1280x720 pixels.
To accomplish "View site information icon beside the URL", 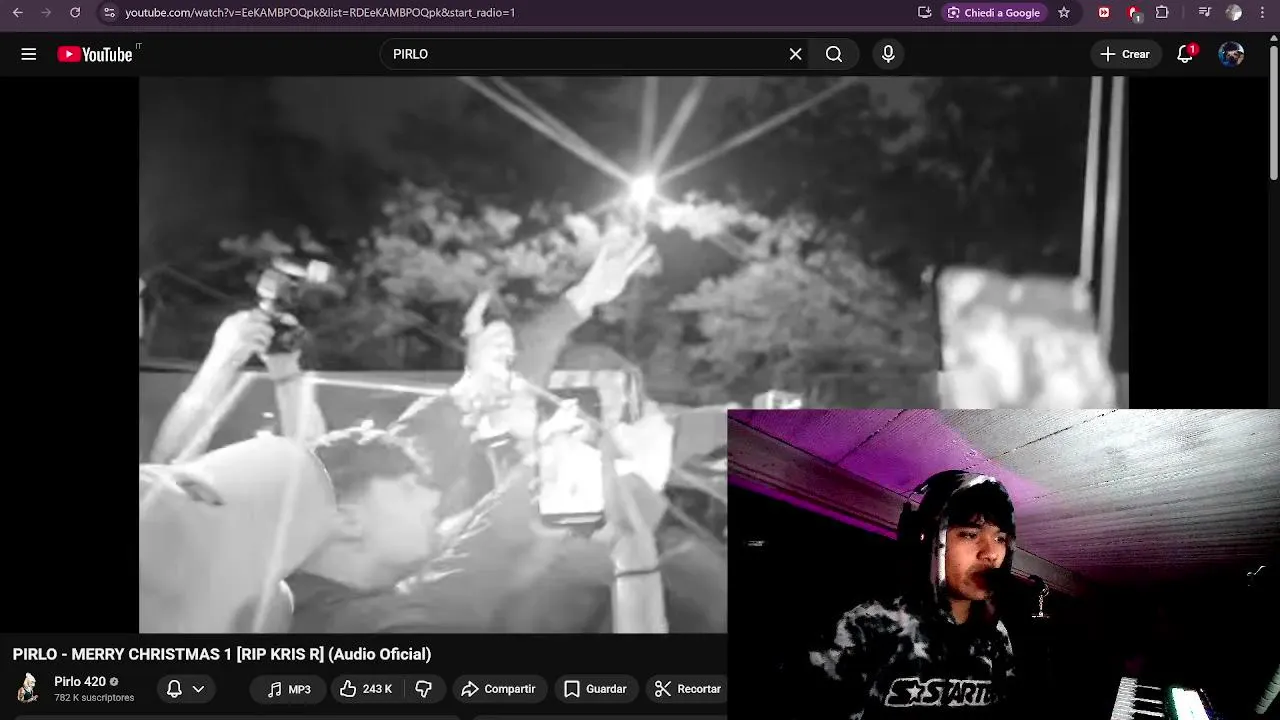I will pyautogui.click(x=109, y=12).
